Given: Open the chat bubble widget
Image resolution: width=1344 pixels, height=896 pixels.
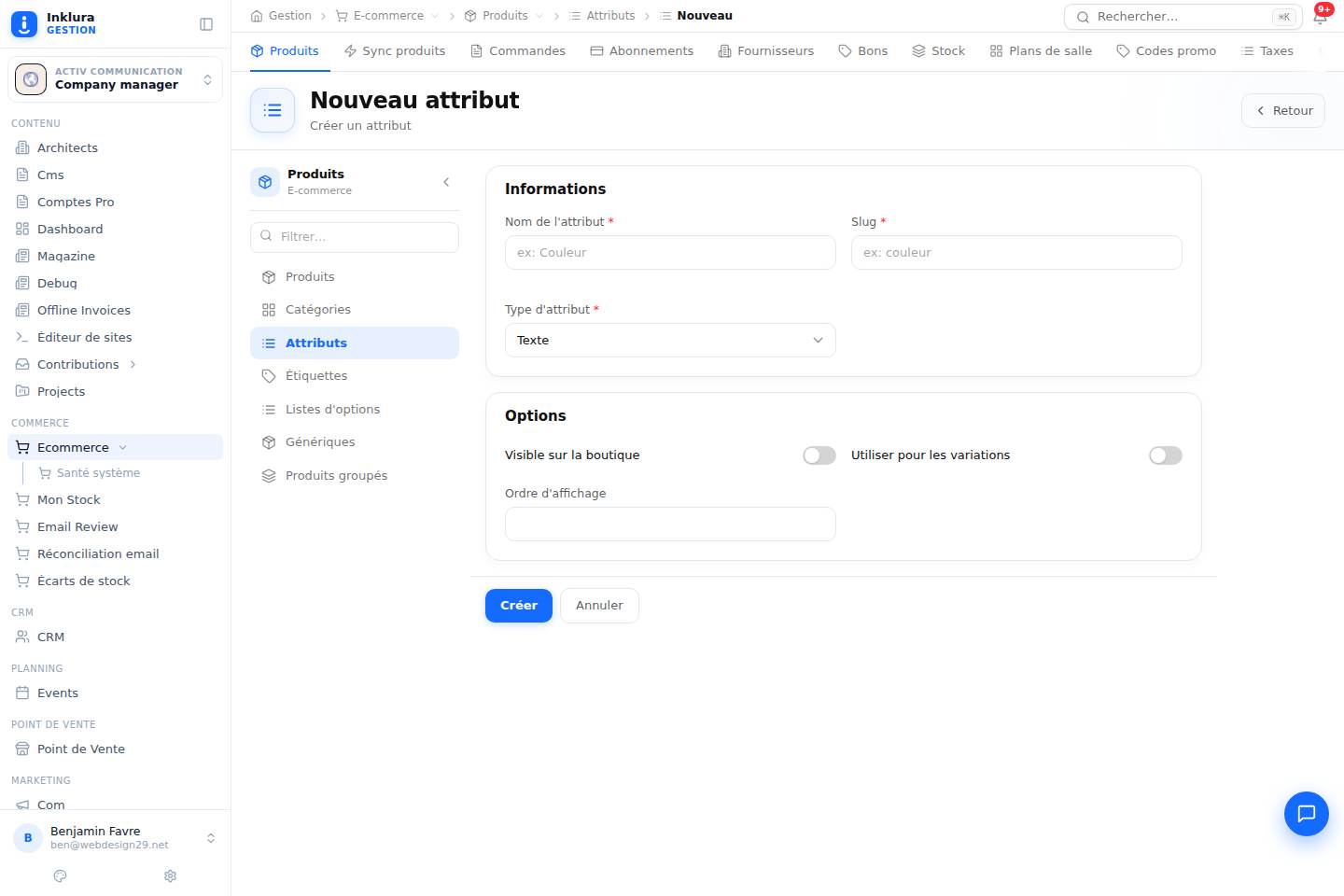Looking at the screenshot, I should (x=1307, y=814).
